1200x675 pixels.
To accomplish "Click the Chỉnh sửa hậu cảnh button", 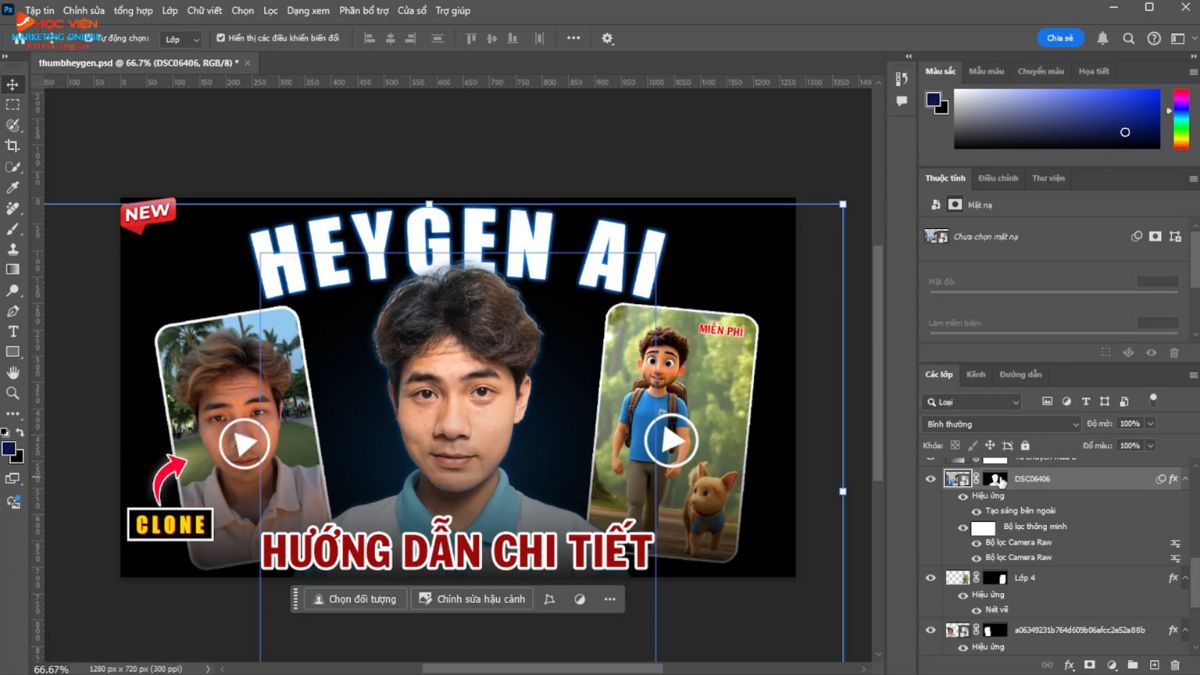I will click(x=471, y=599).
